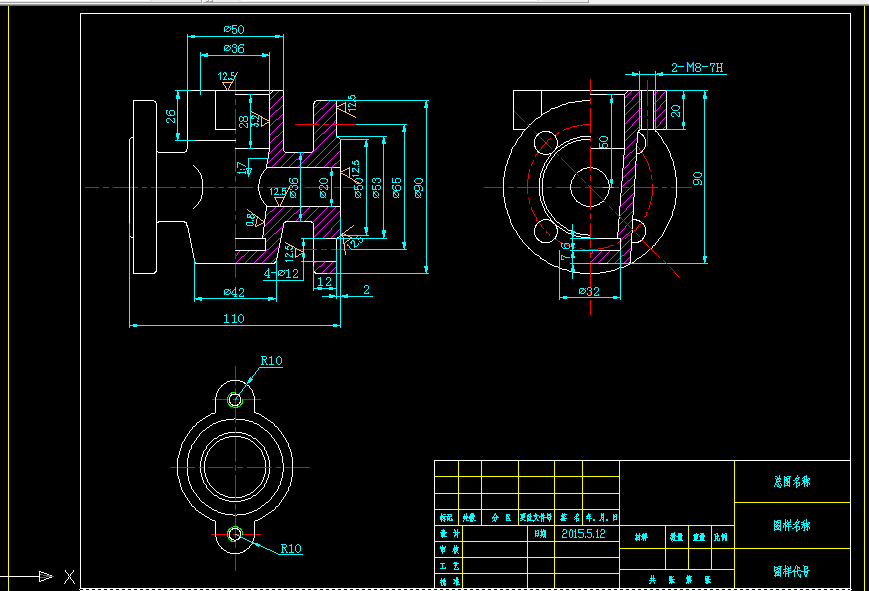Select the 设计 row label in the title block
Image resolution: width=869 pixels, height=591 pixels.
coord(448,533)
